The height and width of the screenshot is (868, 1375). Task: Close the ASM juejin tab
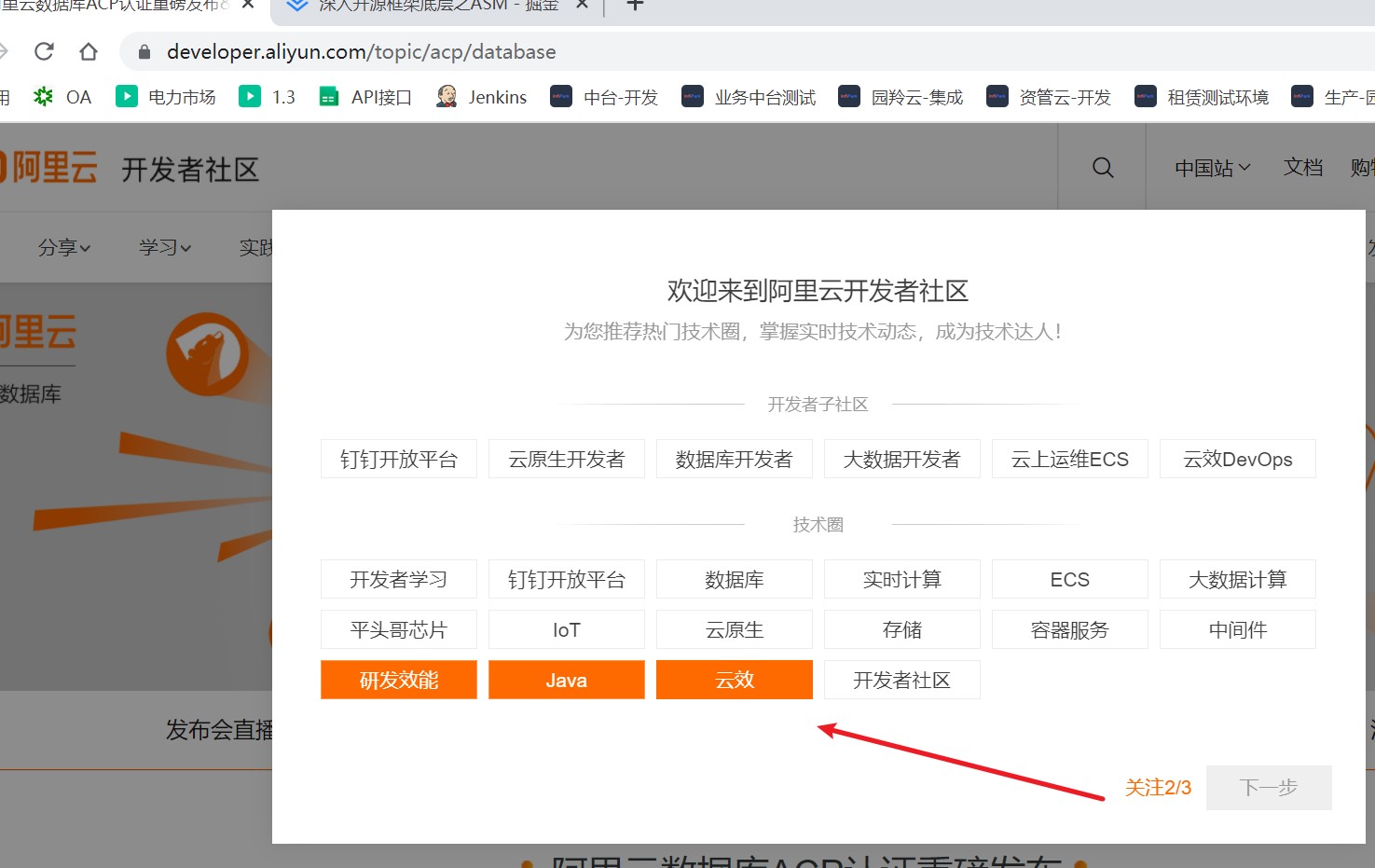582,5
